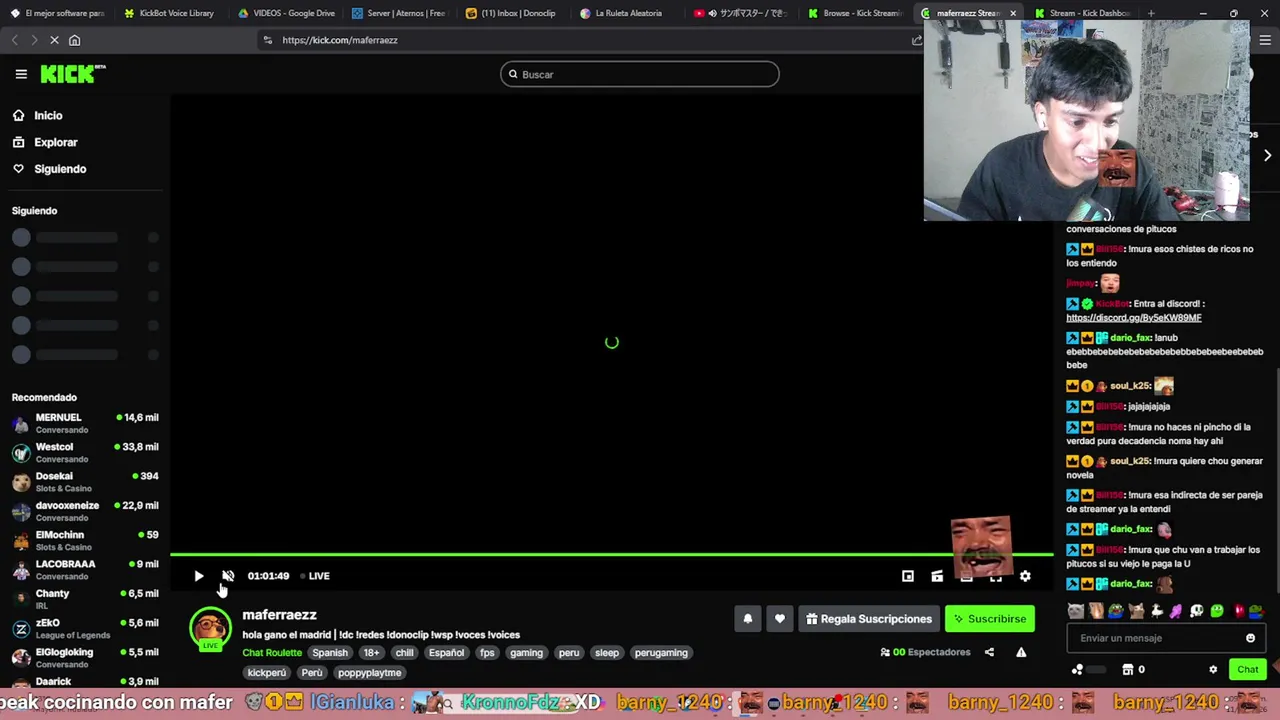
Task: Open recommended channel LACOBRAAA
Action: click(85, 569)
